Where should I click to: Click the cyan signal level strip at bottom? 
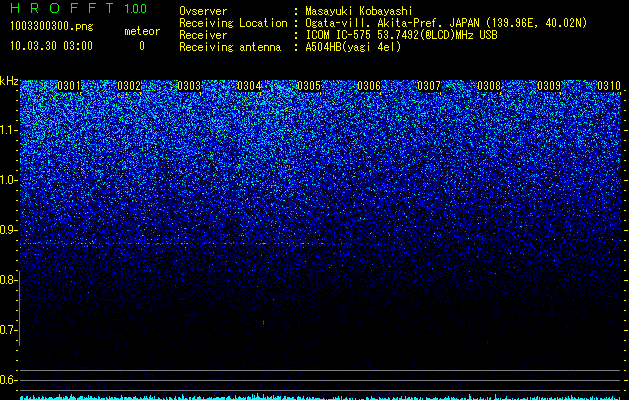tap(321, 397)
